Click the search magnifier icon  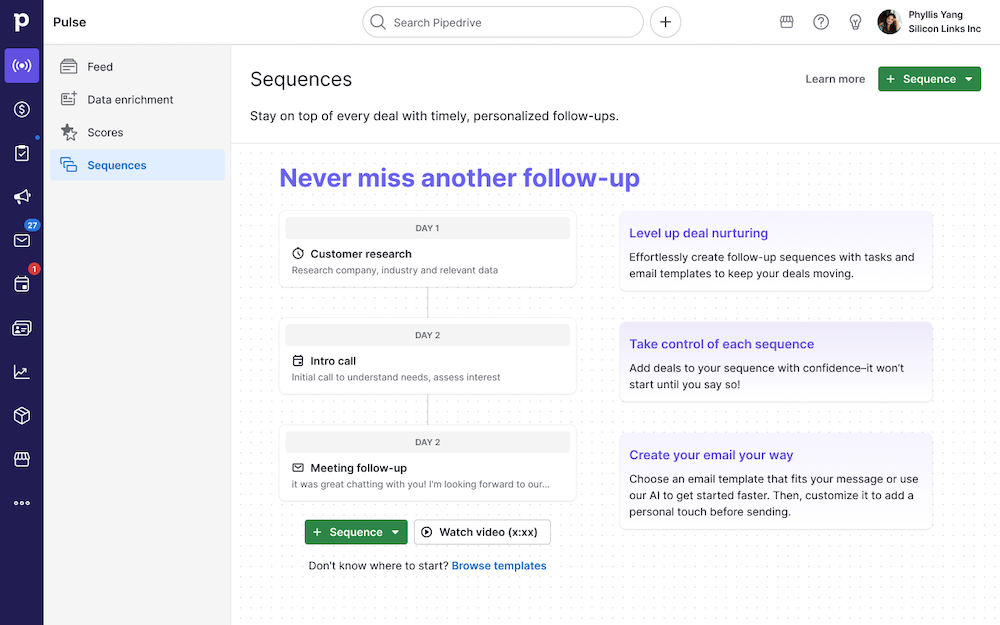tap(378, 22)
